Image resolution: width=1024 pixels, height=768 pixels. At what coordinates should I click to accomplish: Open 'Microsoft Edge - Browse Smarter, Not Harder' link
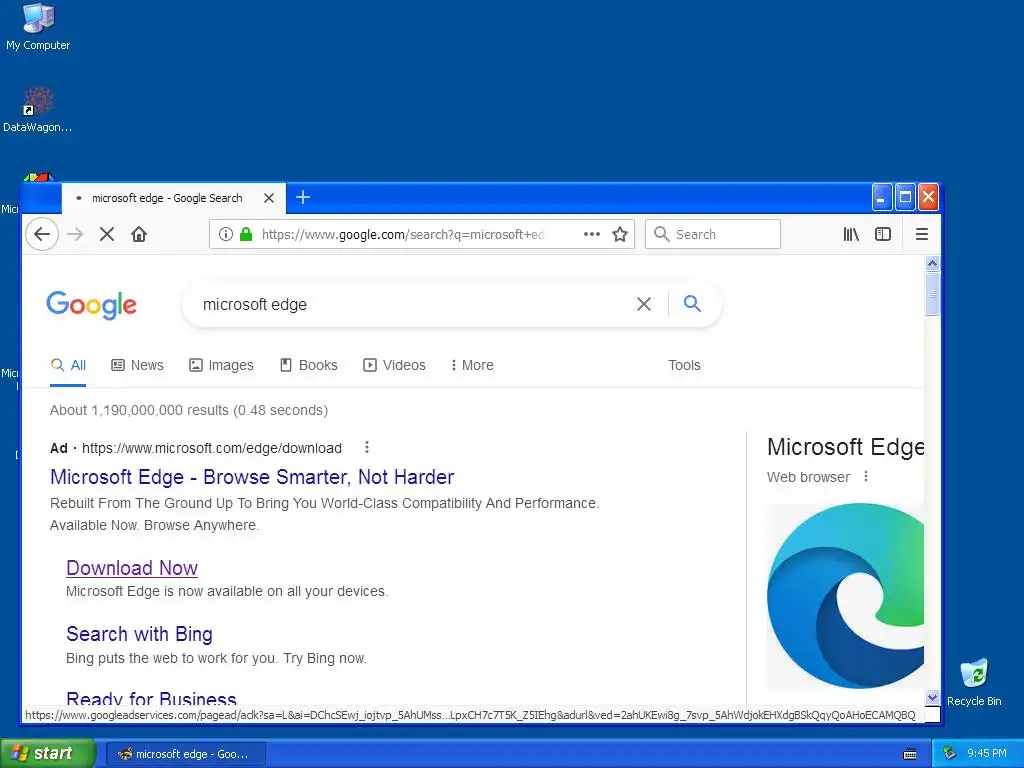pyautogui.click(x=252, y=477)
